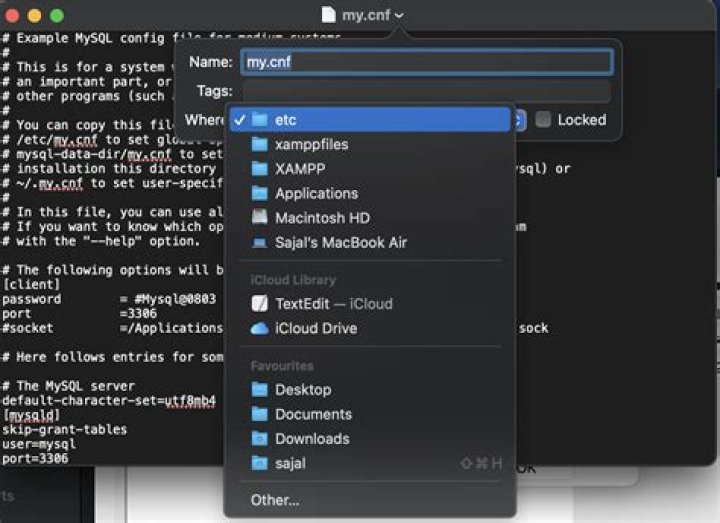Click the [client] line in the editor
Image resolution: width=720 pixels, height=523 pixels.
(x=31, y=284)
